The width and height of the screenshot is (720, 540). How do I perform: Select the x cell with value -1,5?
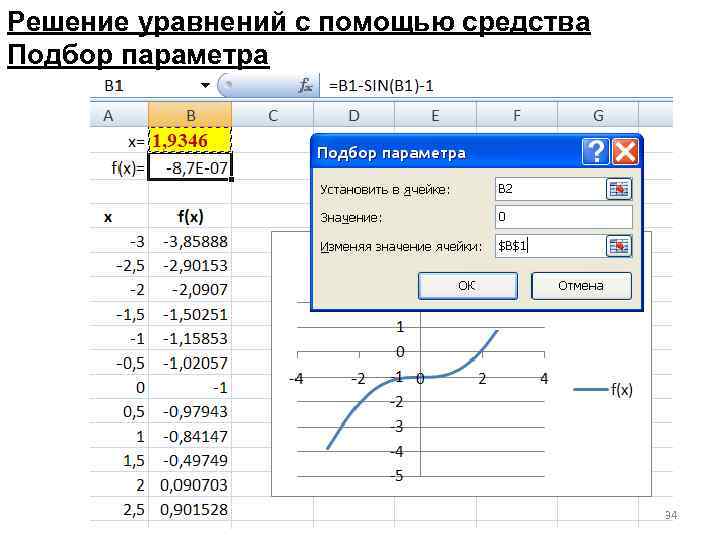coord(119,314)
